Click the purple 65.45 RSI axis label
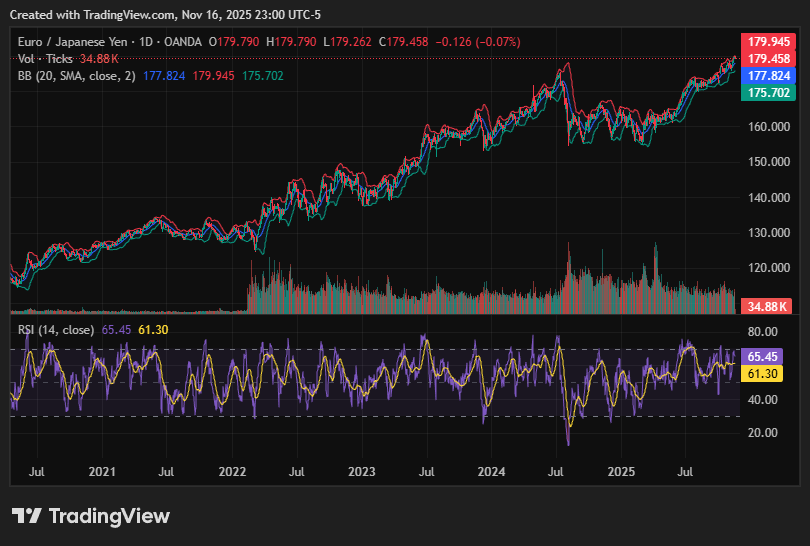 tap(763, 356)
